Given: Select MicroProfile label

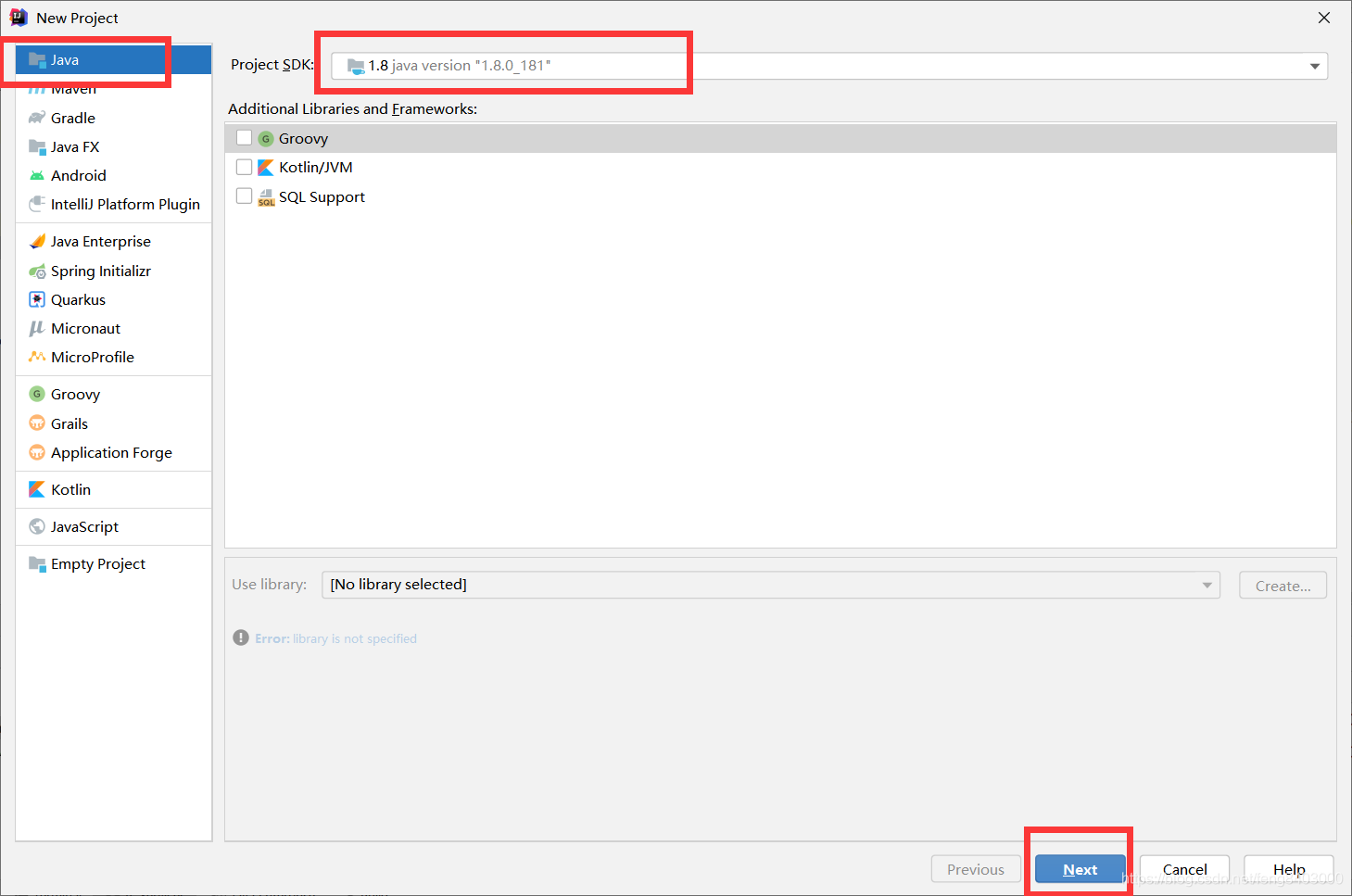Looking at the screenshot, I should [x=93, y=357].
